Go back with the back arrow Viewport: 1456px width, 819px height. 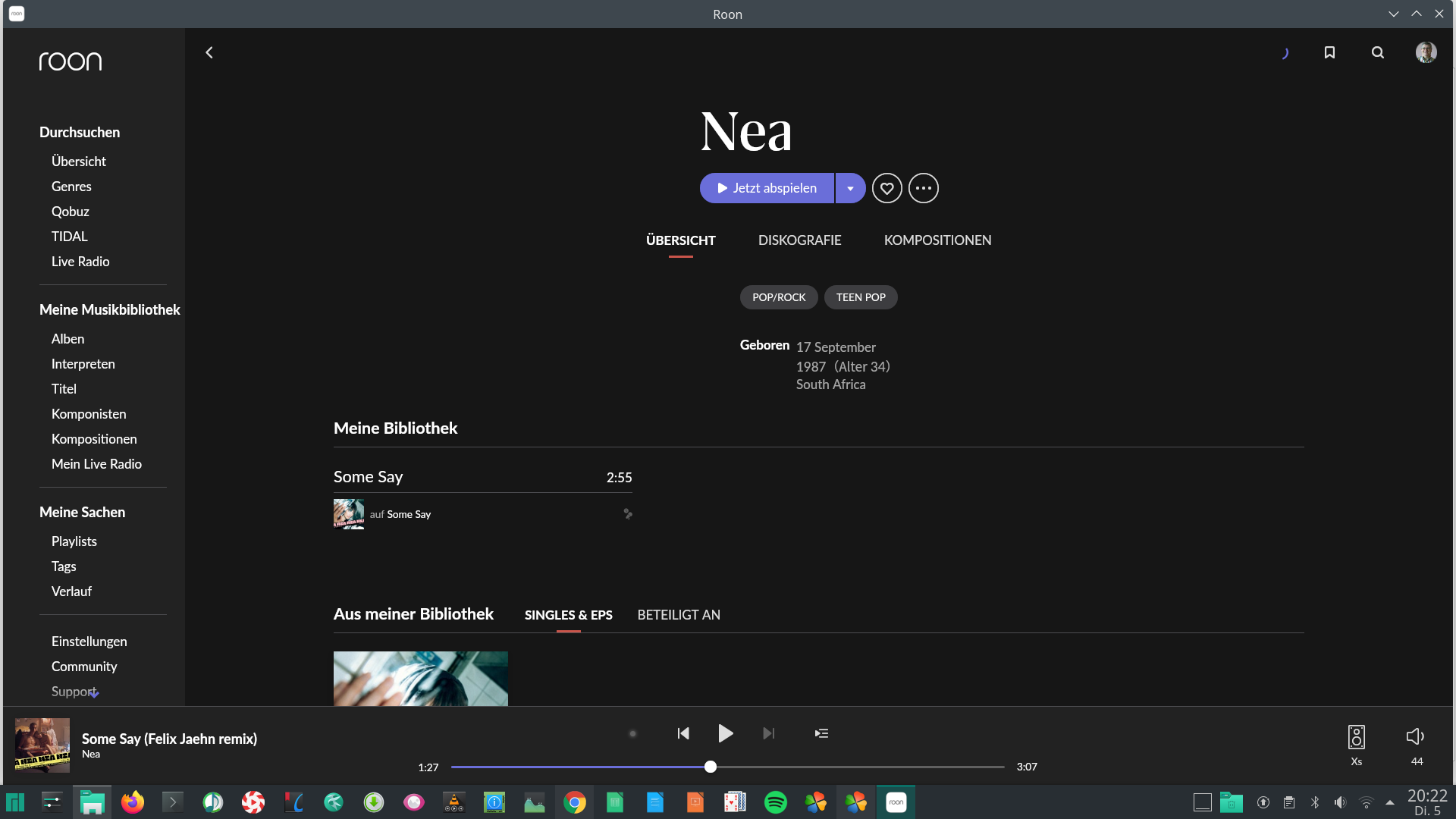pyautogui.click(x=209, y=52)
